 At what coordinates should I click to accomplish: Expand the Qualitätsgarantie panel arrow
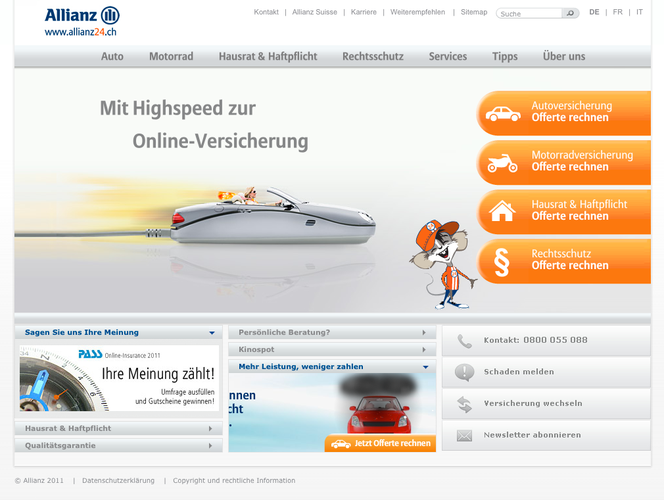[x=210, y=445]
